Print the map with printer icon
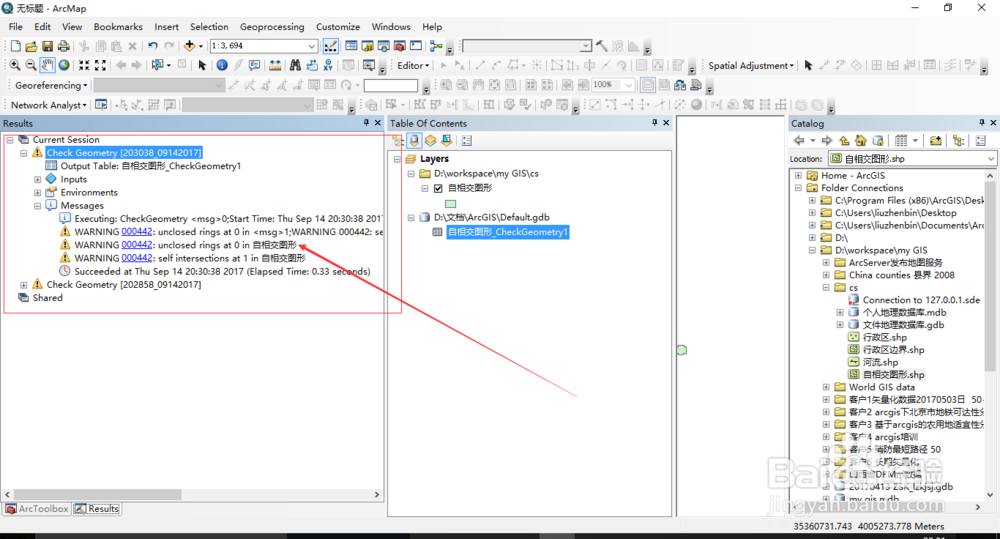 click(64, 46)
